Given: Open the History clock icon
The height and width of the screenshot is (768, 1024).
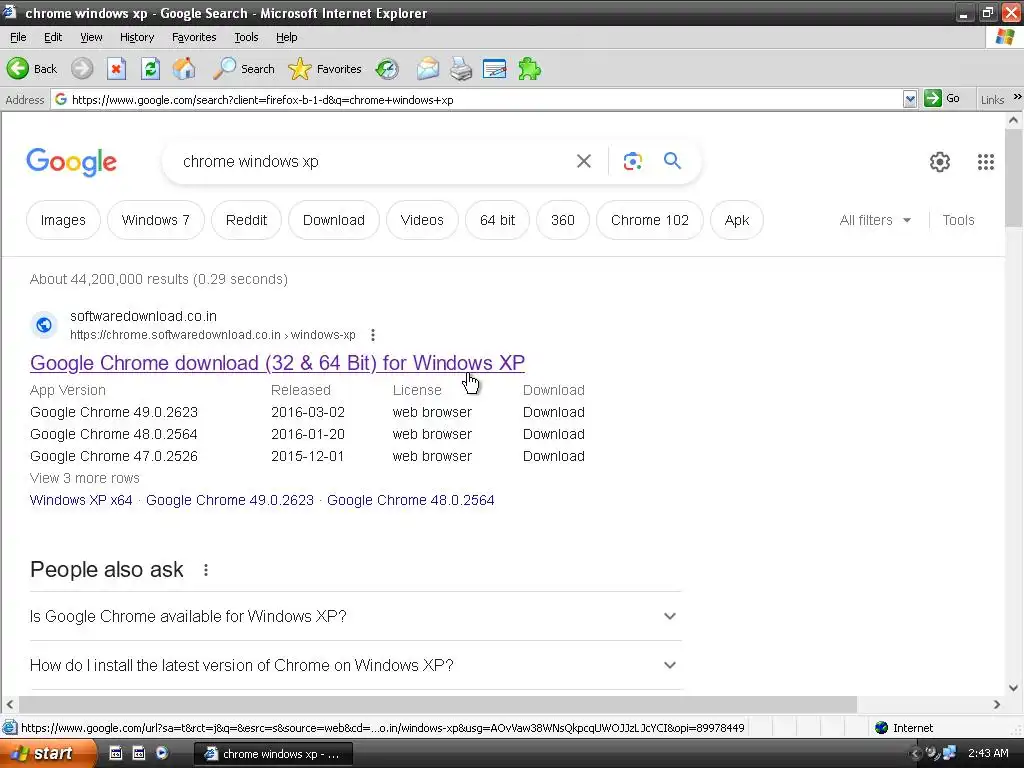Looking at the screenshot, I should (387, 69).
